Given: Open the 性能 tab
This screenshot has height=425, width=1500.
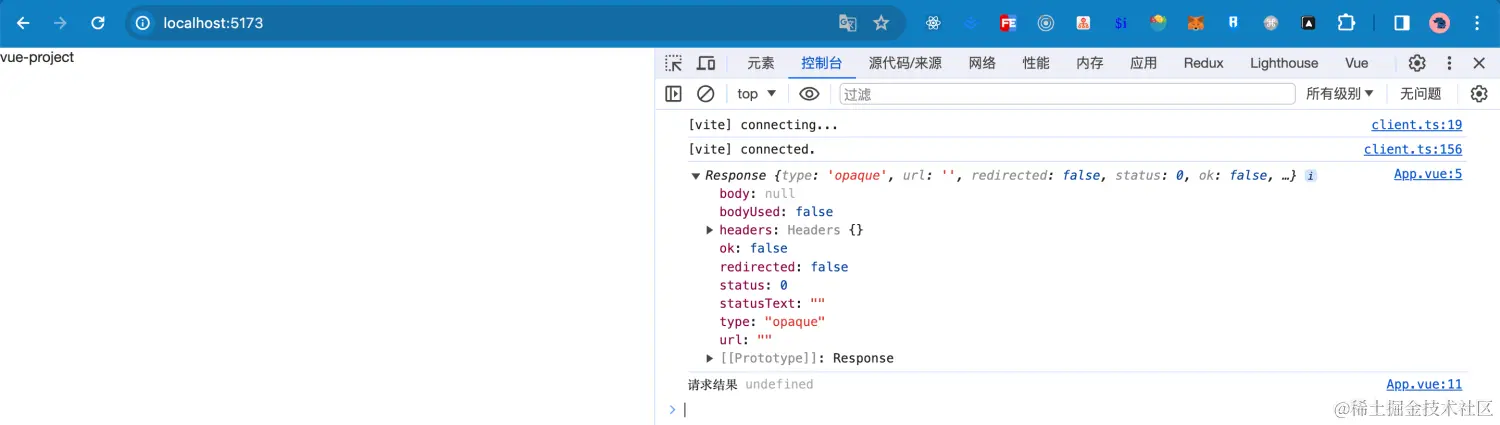Looking at the screenshot, I should click(x=1036, y=63).
